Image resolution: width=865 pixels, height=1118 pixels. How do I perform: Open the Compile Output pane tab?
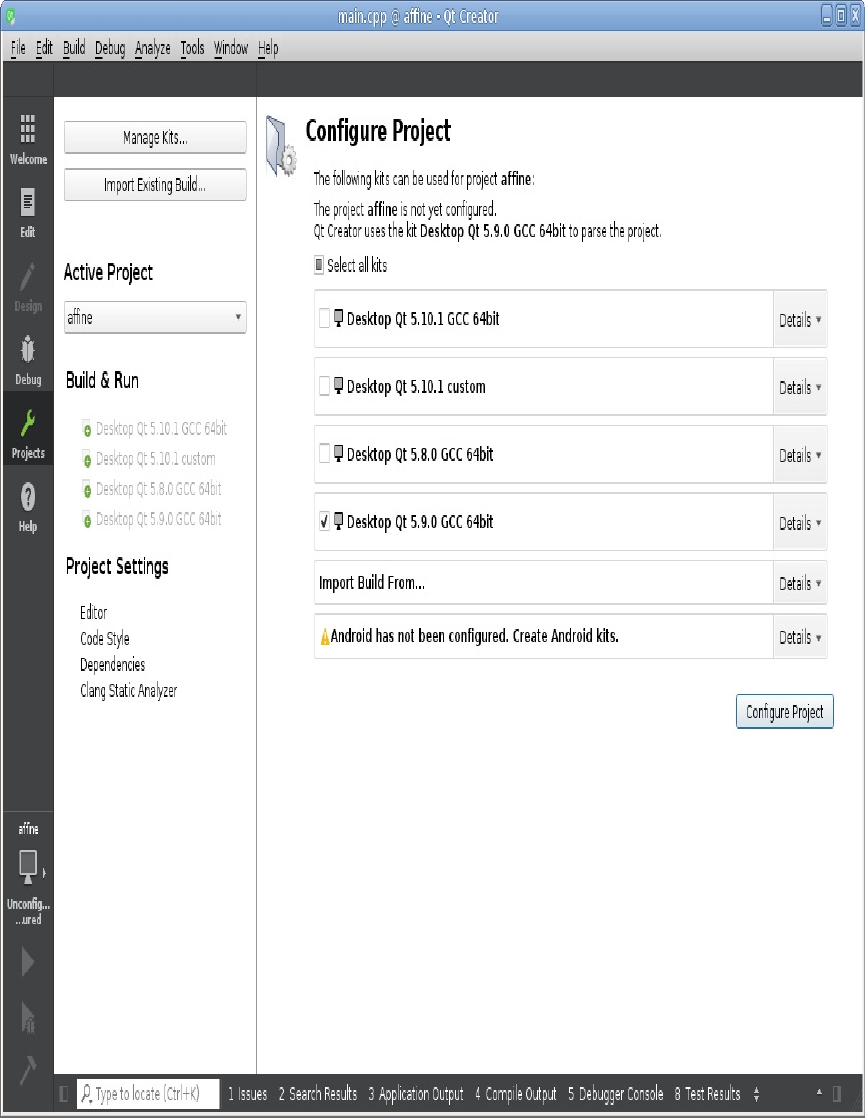pyautogui.click(x=516, y=1094)
